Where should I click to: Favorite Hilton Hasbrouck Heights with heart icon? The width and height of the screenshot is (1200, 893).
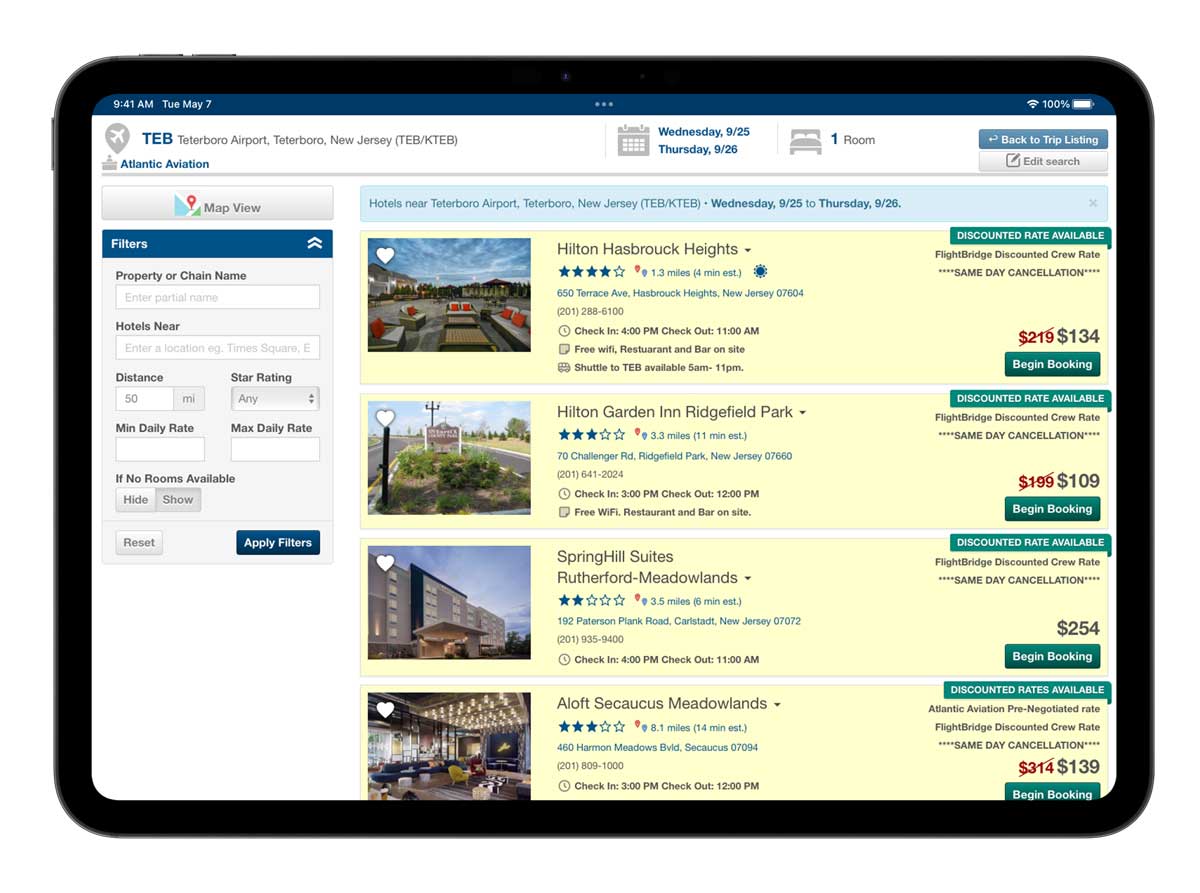tap(385, 256)
